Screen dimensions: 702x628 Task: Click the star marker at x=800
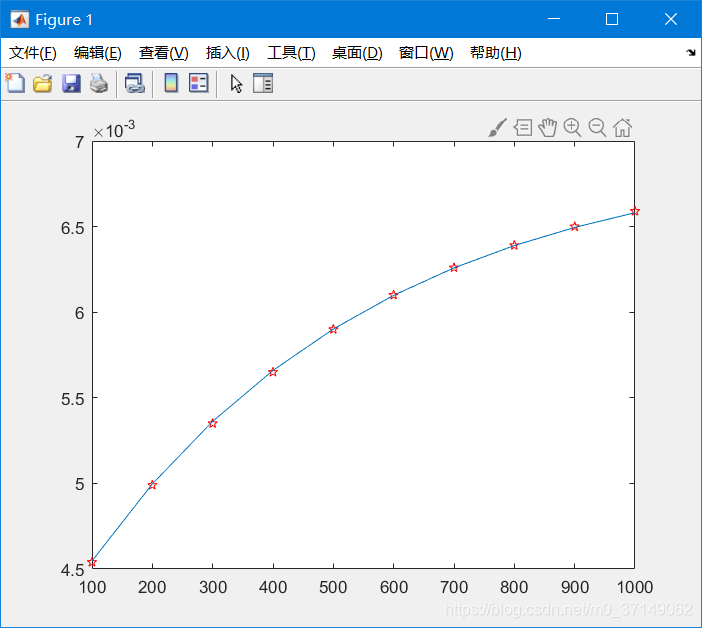pos(514,245)
